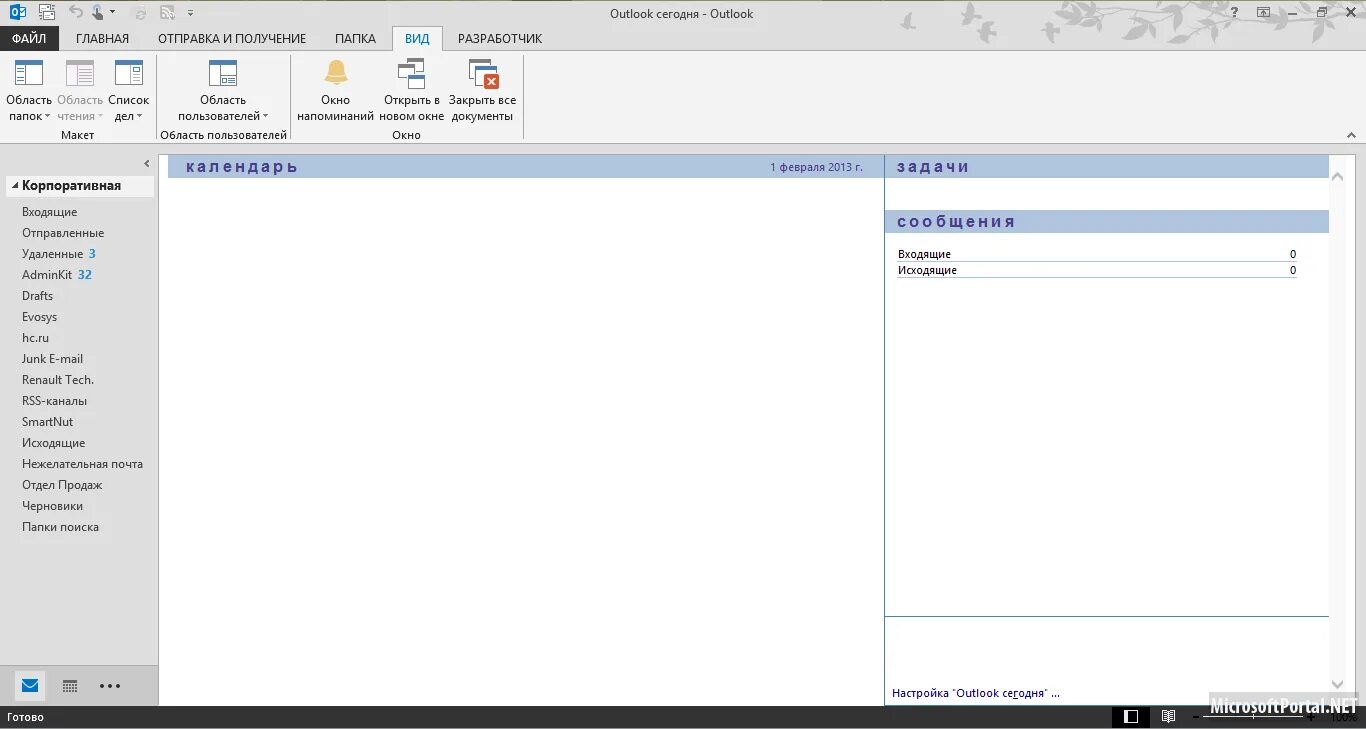Click the Готово status bar text
The height and width of the screenshot is (729, 1366).
coord(25,717)
